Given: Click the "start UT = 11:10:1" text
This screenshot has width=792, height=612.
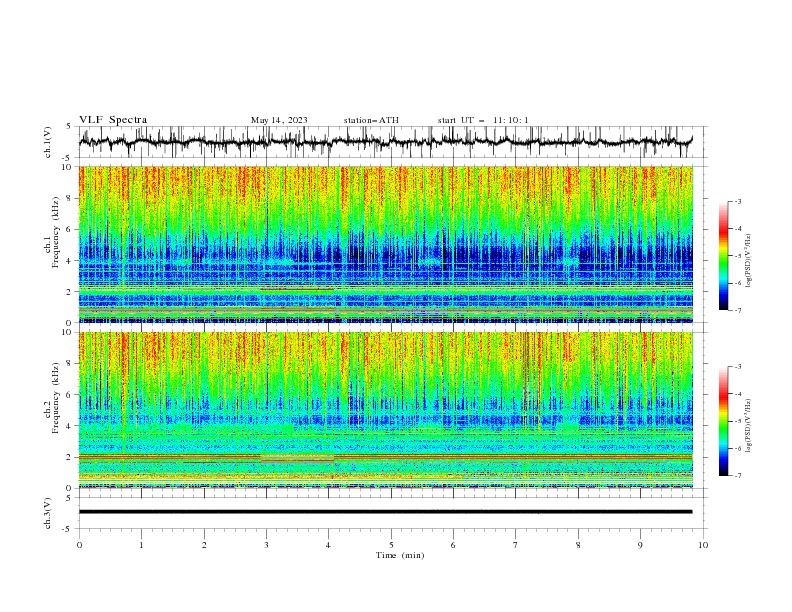Looking at the screenshot, I should (482, 120).
